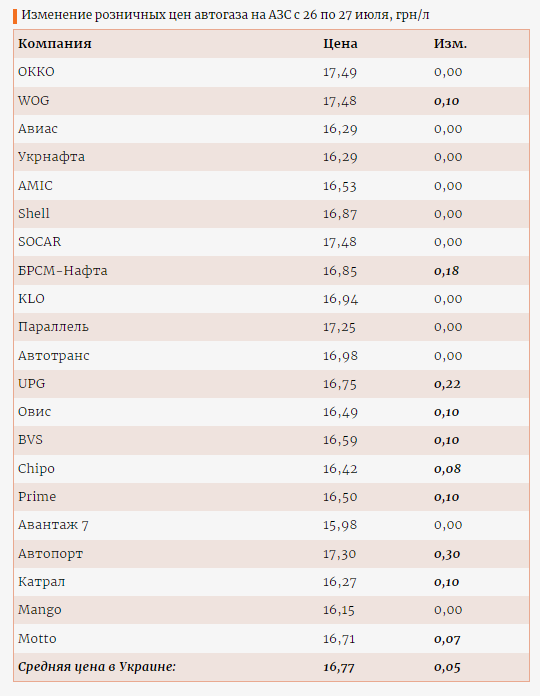Select the Компания column header
Viewport: 540px width, 696px height.
tap(55, 44)
